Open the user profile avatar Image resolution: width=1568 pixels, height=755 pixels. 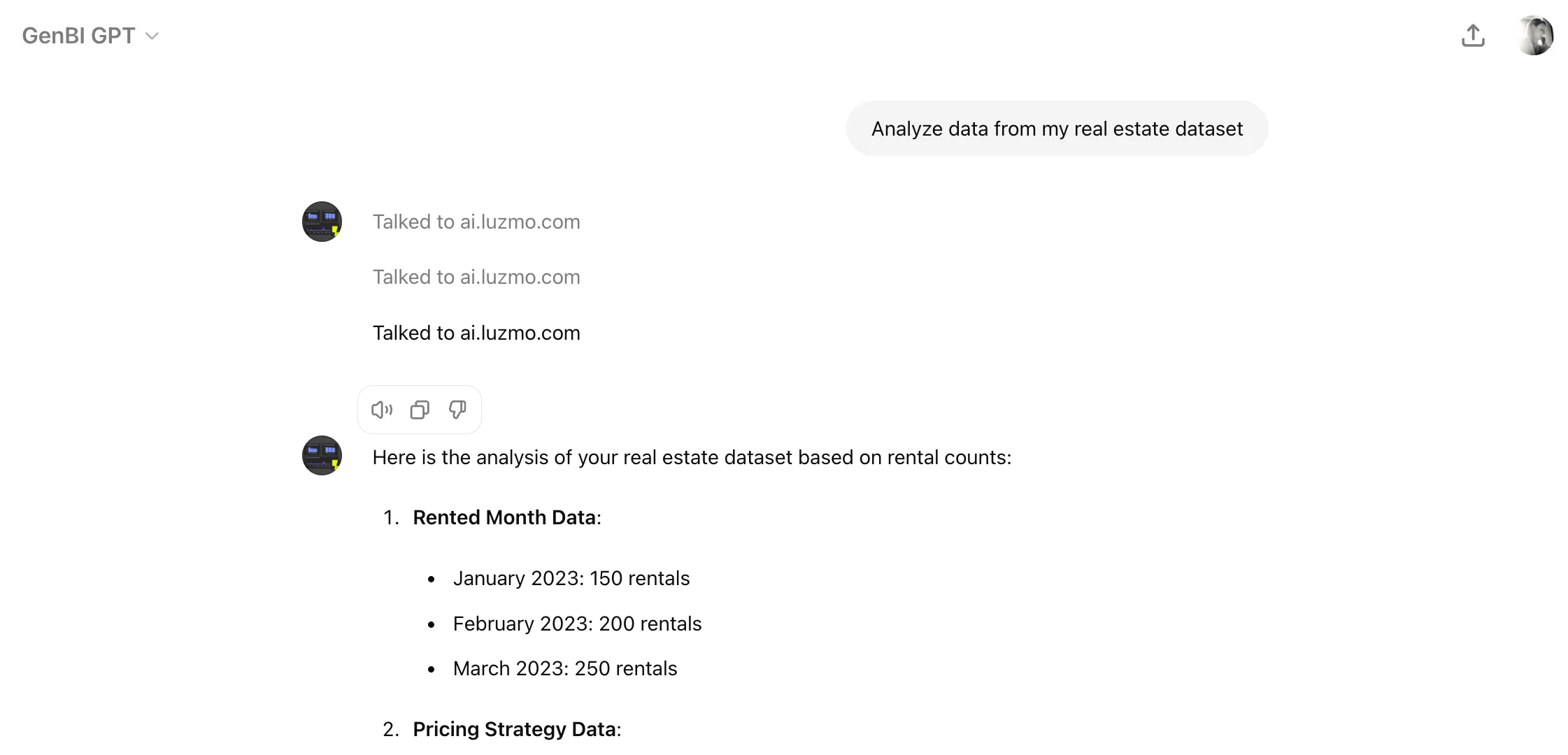tap(1534, 36)
